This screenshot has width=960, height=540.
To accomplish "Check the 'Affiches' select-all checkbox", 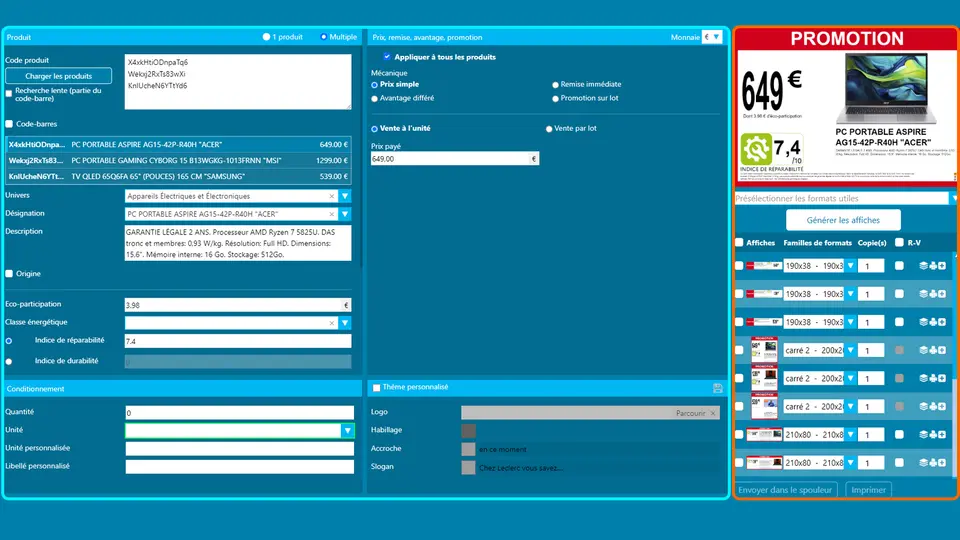I will point(739,242).
